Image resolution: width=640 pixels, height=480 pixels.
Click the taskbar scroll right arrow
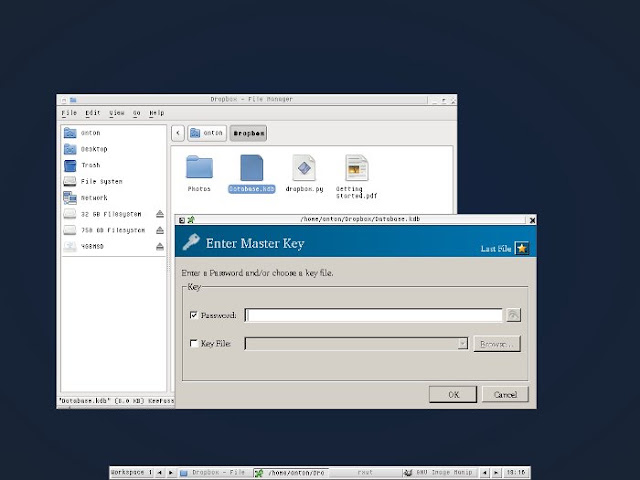coord(496,473)
